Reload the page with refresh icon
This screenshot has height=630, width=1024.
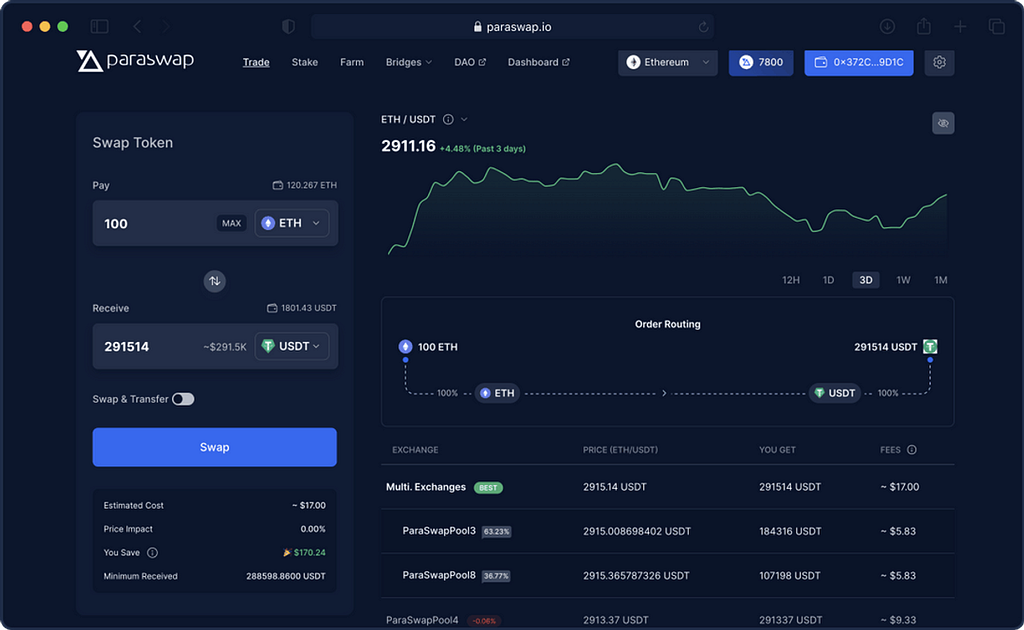coord(703,27)
